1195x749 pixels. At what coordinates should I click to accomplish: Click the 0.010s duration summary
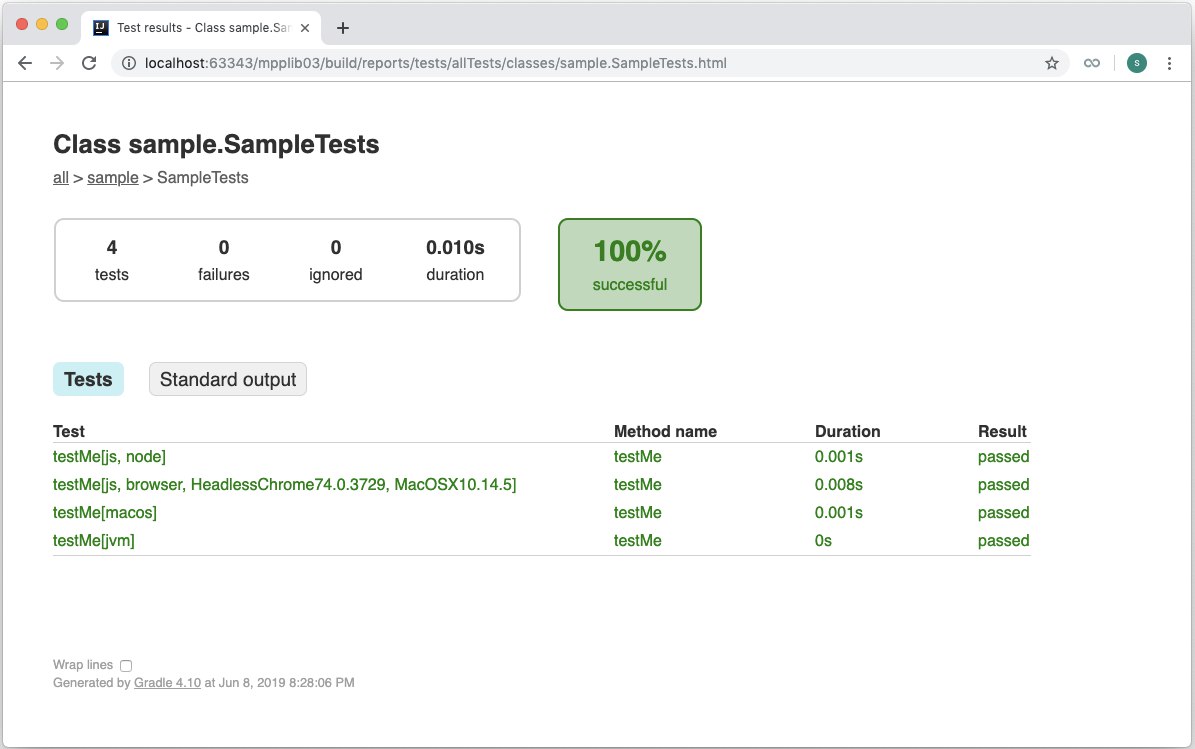pos(455,260)
